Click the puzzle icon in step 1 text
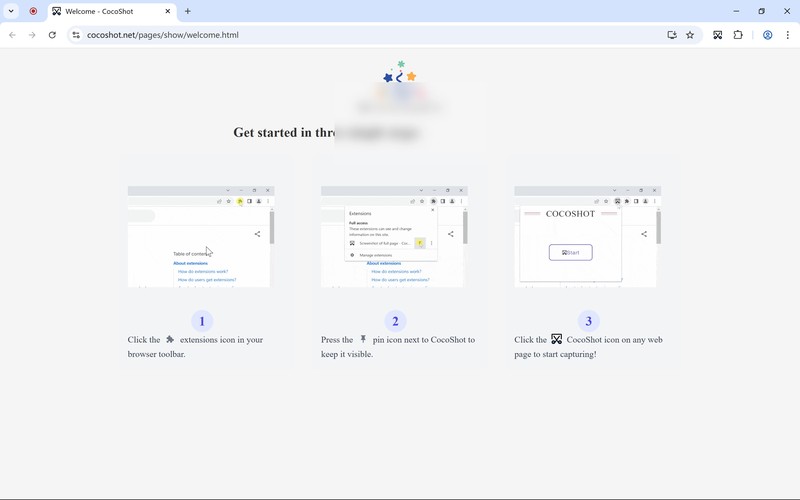This screenshot has width=800, height=500. pos(170,339)
